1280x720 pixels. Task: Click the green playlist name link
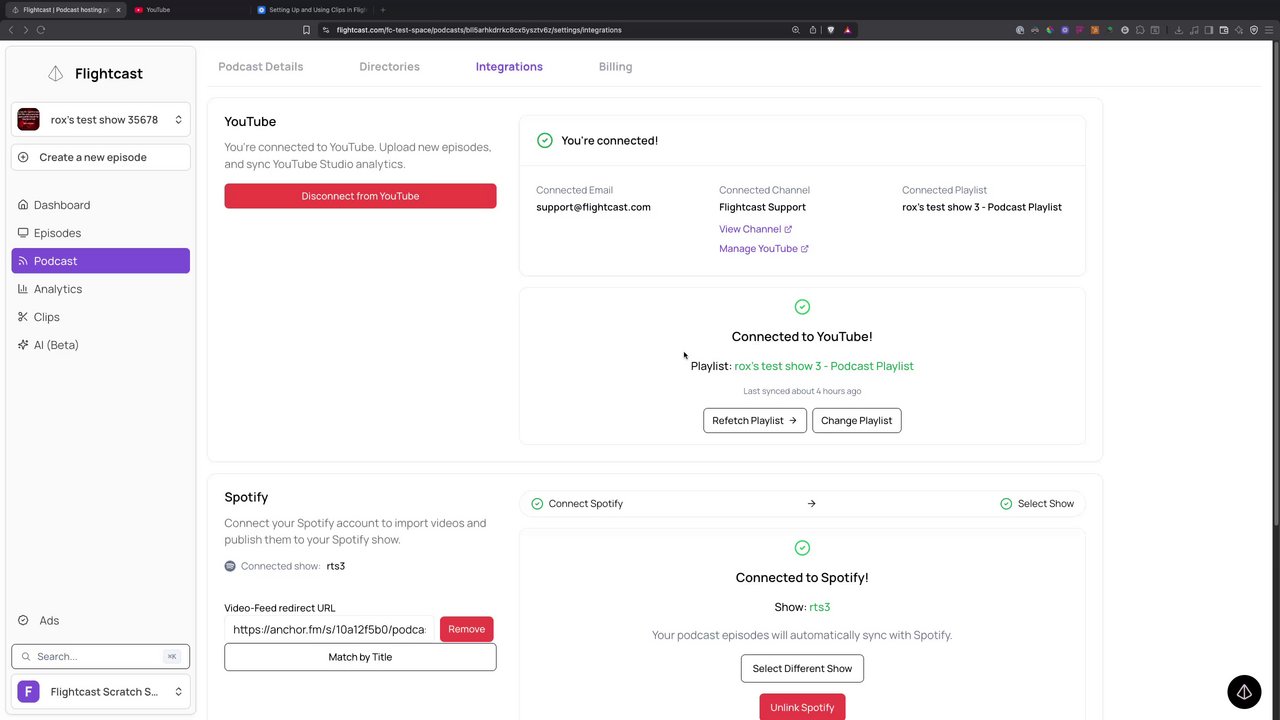coord(824,366)
